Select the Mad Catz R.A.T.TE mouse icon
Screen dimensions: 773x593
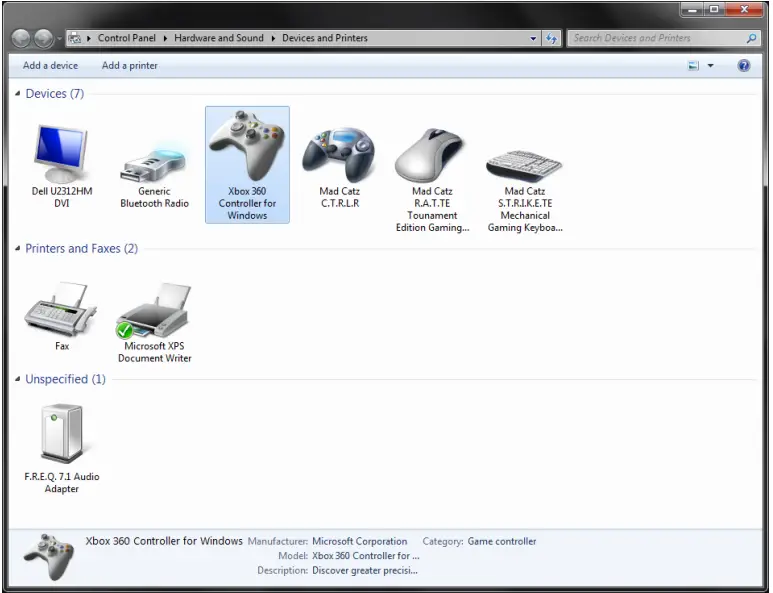click(430, 155)
